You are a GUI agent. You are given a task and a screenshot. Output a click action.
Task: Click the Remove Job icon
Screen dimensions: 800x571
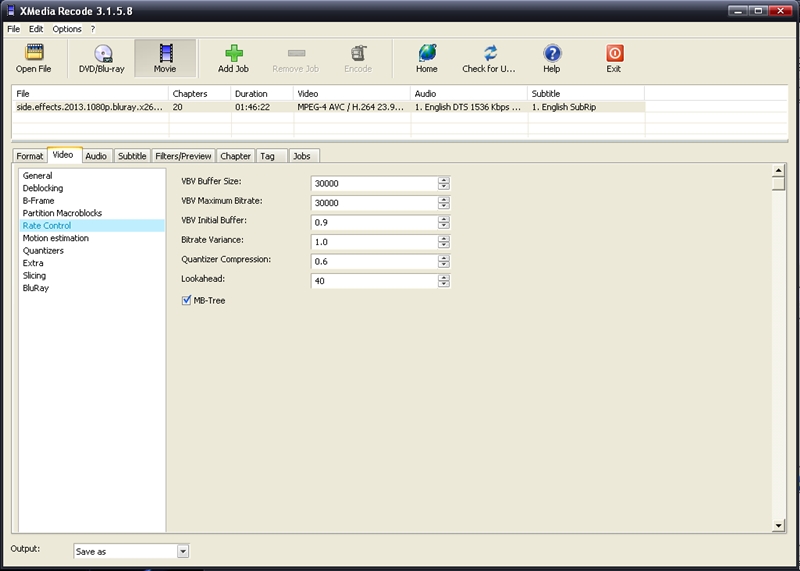(296, 53)
